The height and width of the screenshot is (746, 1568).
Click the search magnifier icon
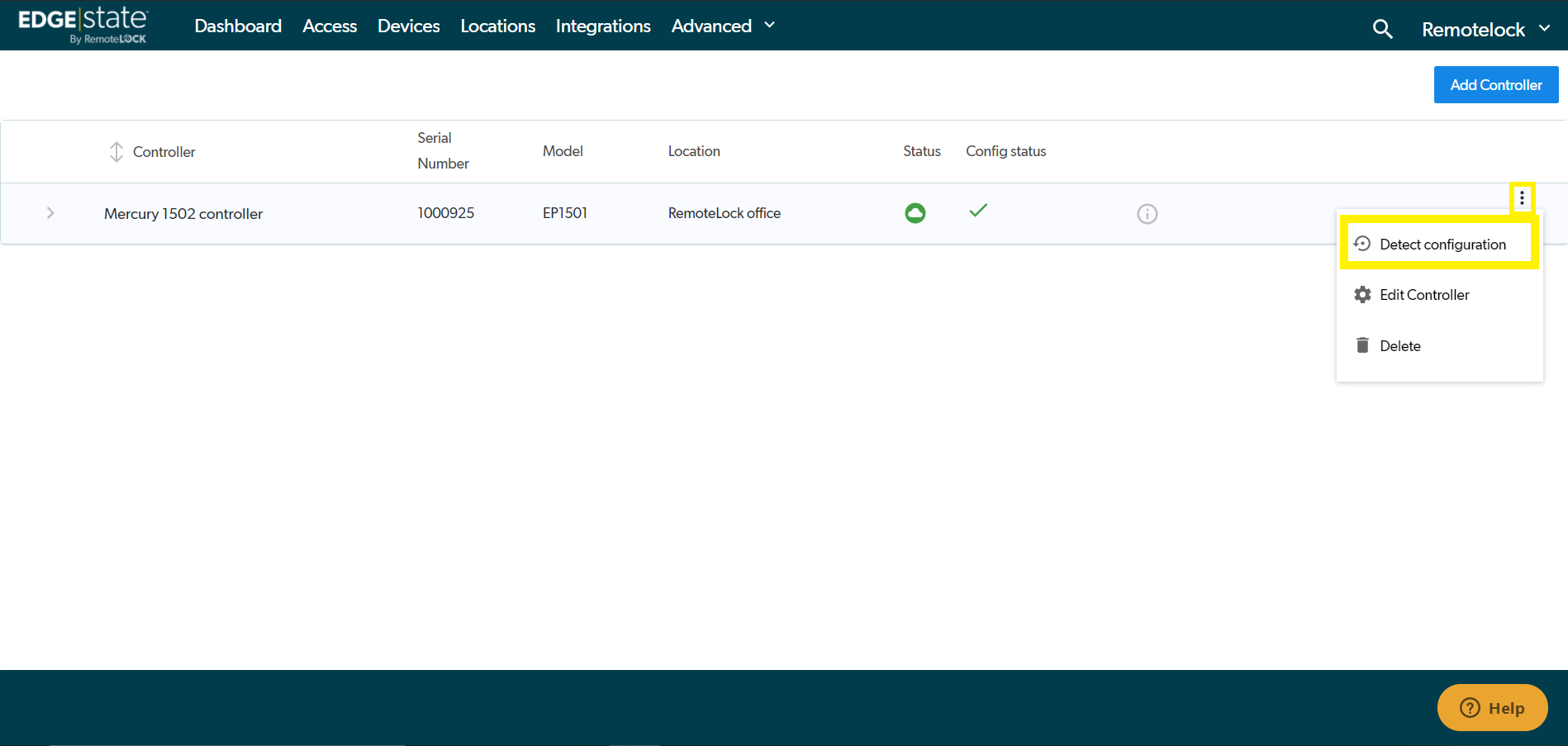(1382, 30)
